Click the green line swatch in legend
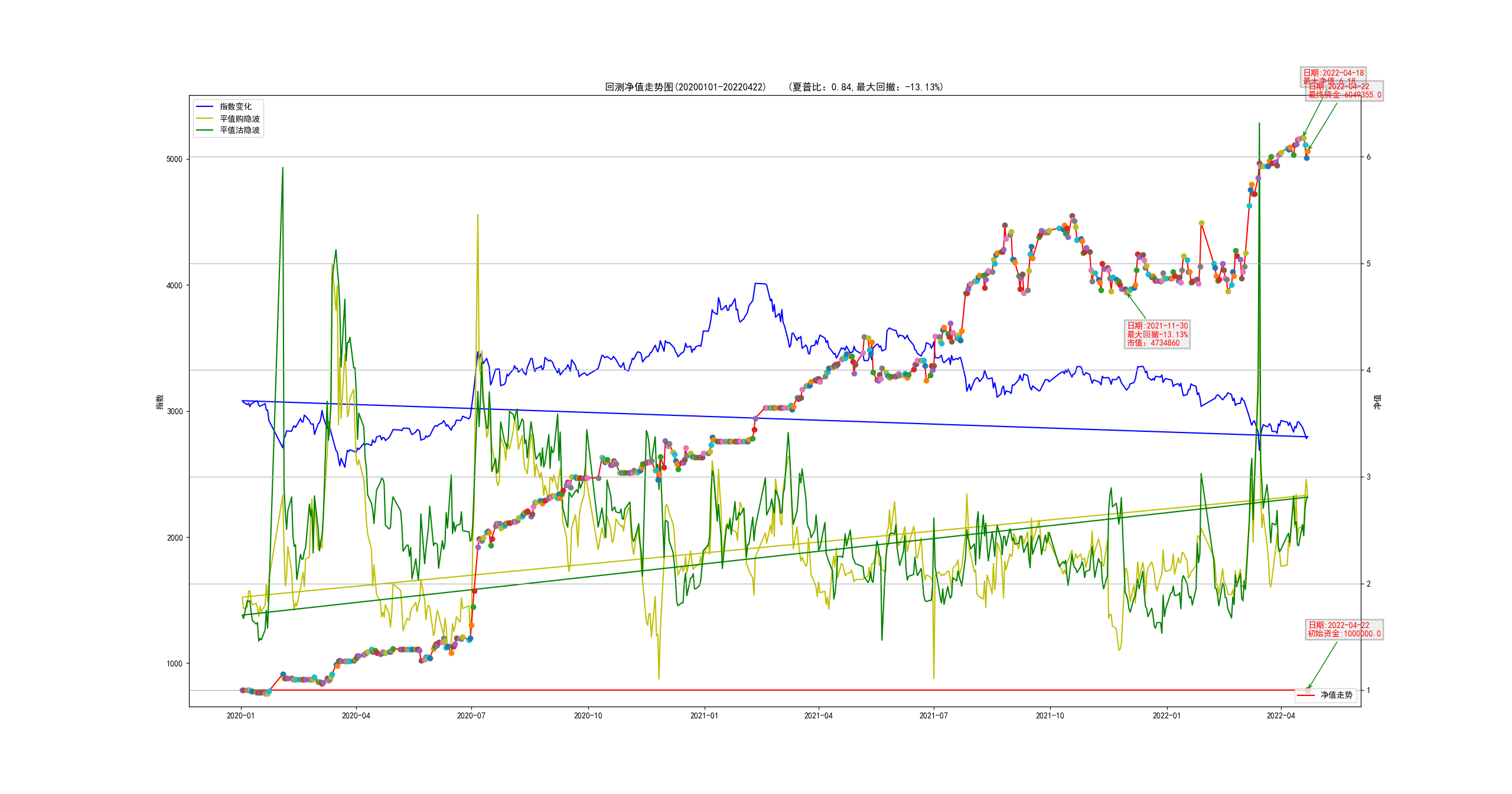This screenshot has height=794, width=1512. click(204, 130)
